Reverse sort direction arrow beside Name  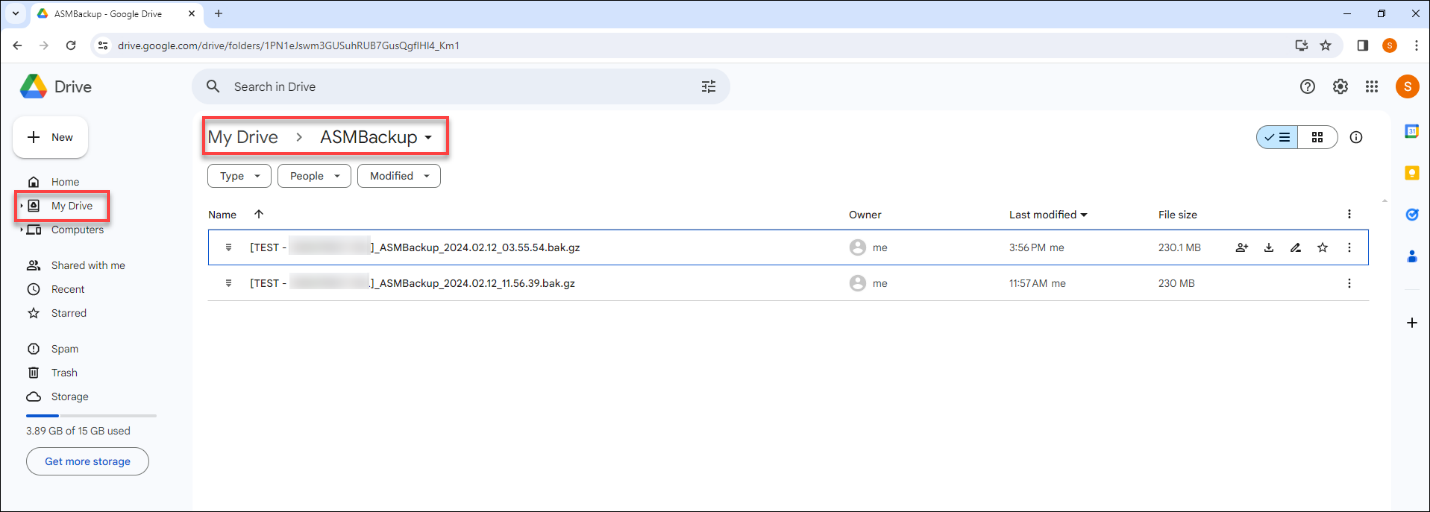point(259,214)
